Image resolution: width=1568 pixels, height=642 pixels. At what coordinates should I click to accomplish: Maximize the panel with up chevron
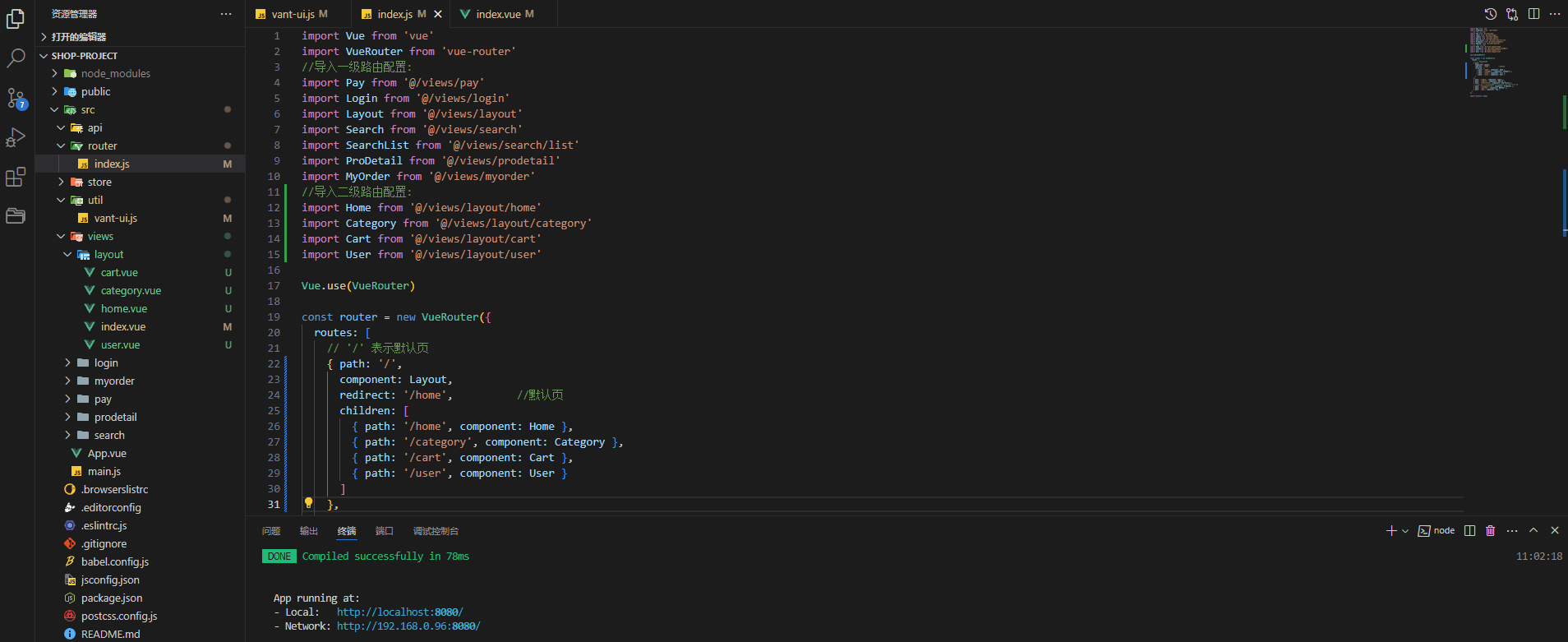1533,531
